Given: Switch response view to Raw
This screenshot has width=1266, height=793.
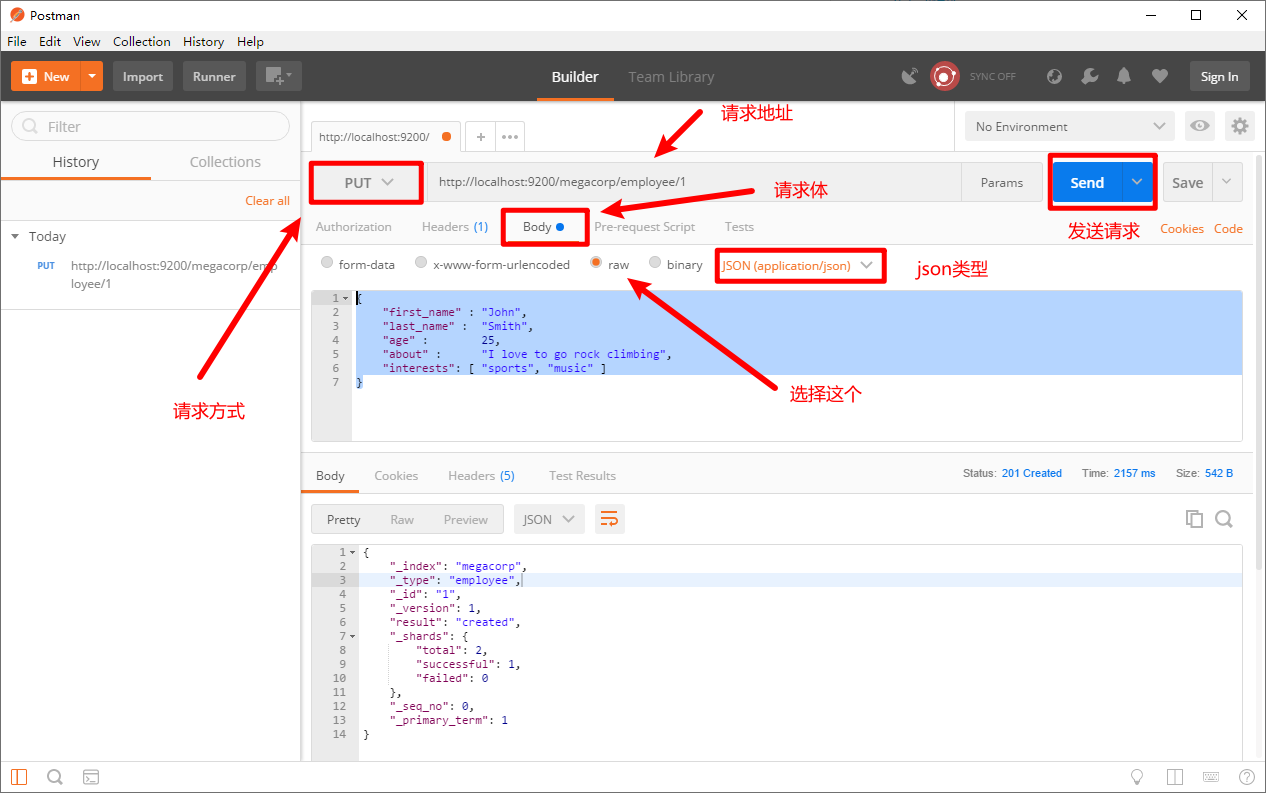Looking at the screenshot, I should point(402,520).
